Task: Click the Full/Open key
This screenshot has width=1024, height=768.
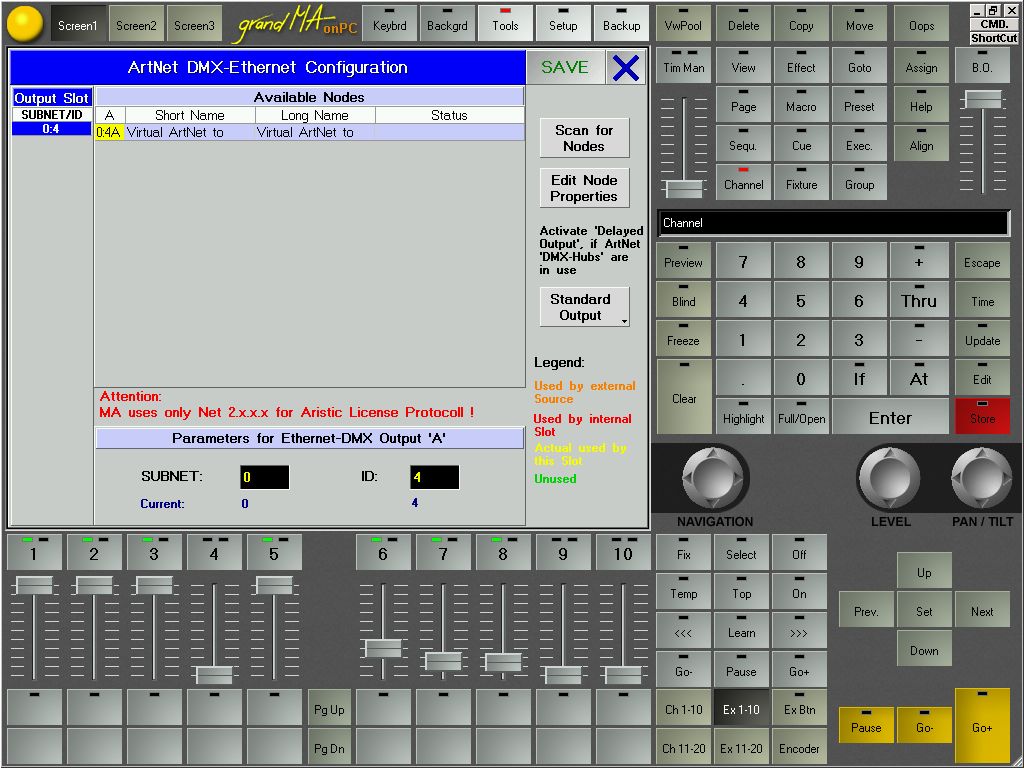Action: pyautogui.click(x=801, y=417)
